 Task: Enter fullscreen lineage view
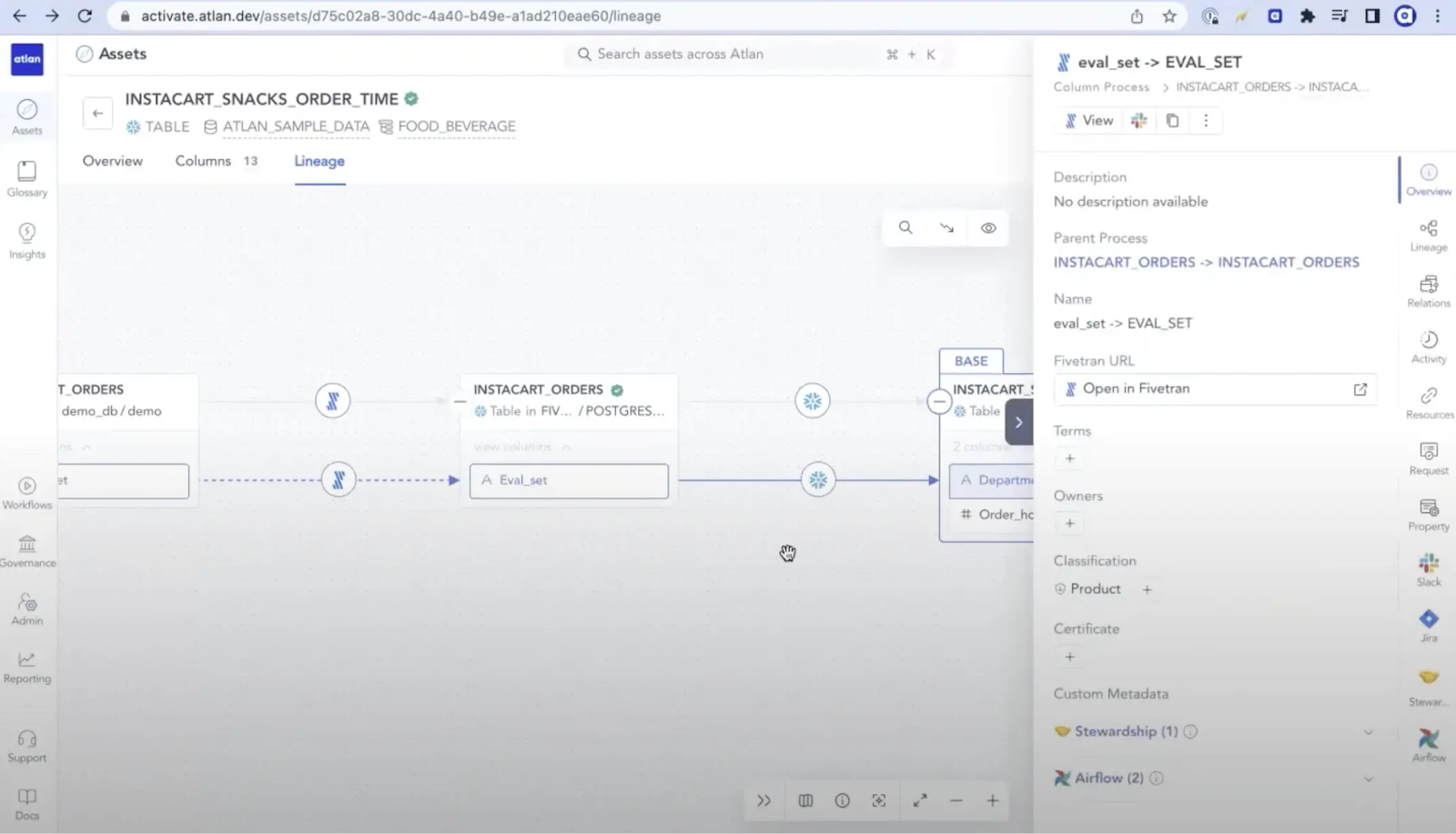coord(920,800)
